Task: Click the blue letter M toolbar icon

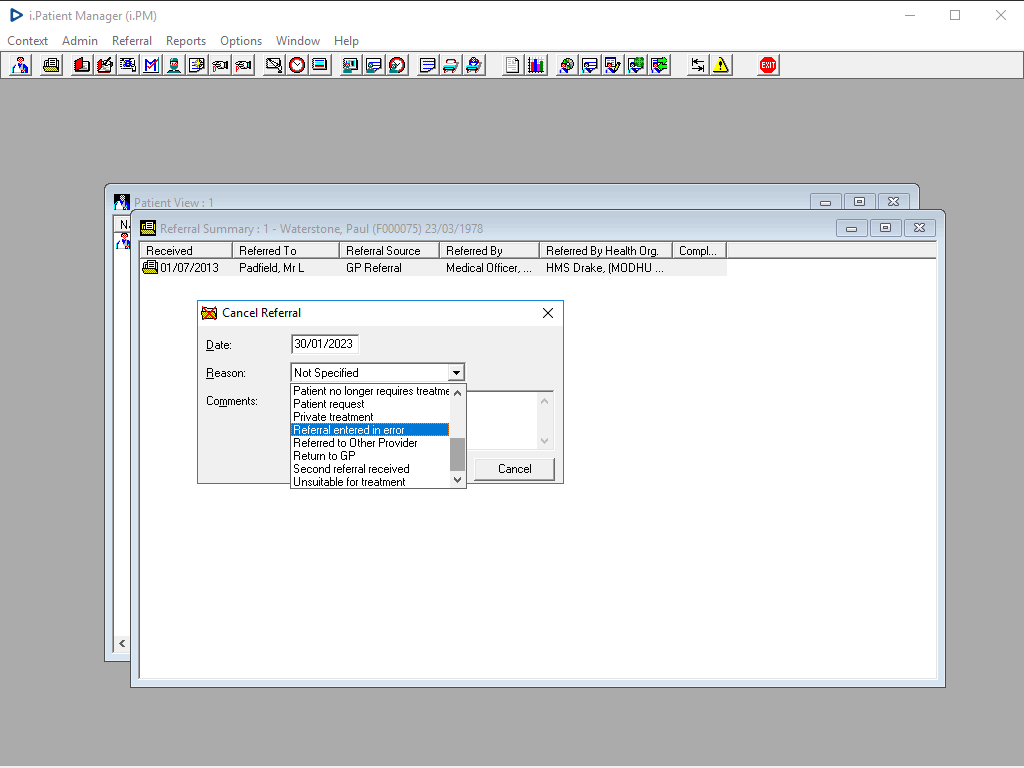Action: tap(151, 65)
